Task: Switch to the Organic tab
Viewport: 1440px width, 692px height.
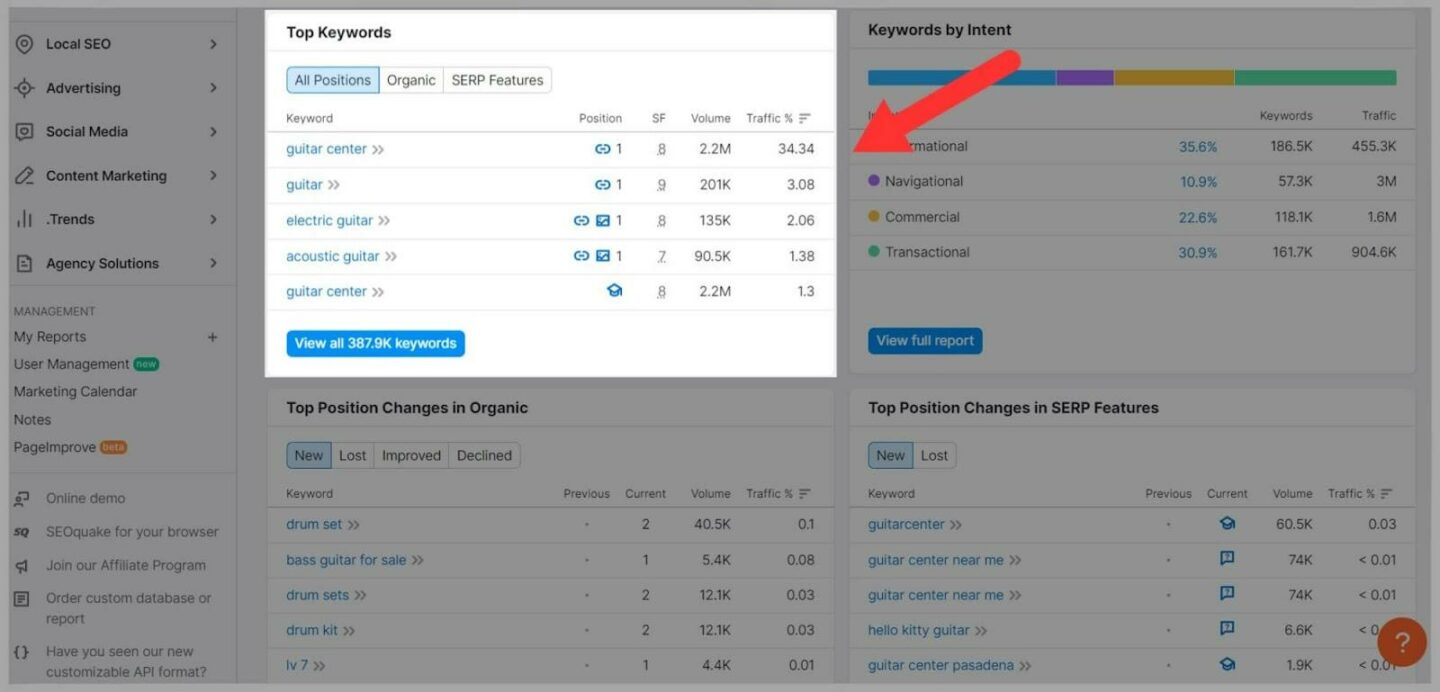Action: pyautogui.click(x=411, y=79)
